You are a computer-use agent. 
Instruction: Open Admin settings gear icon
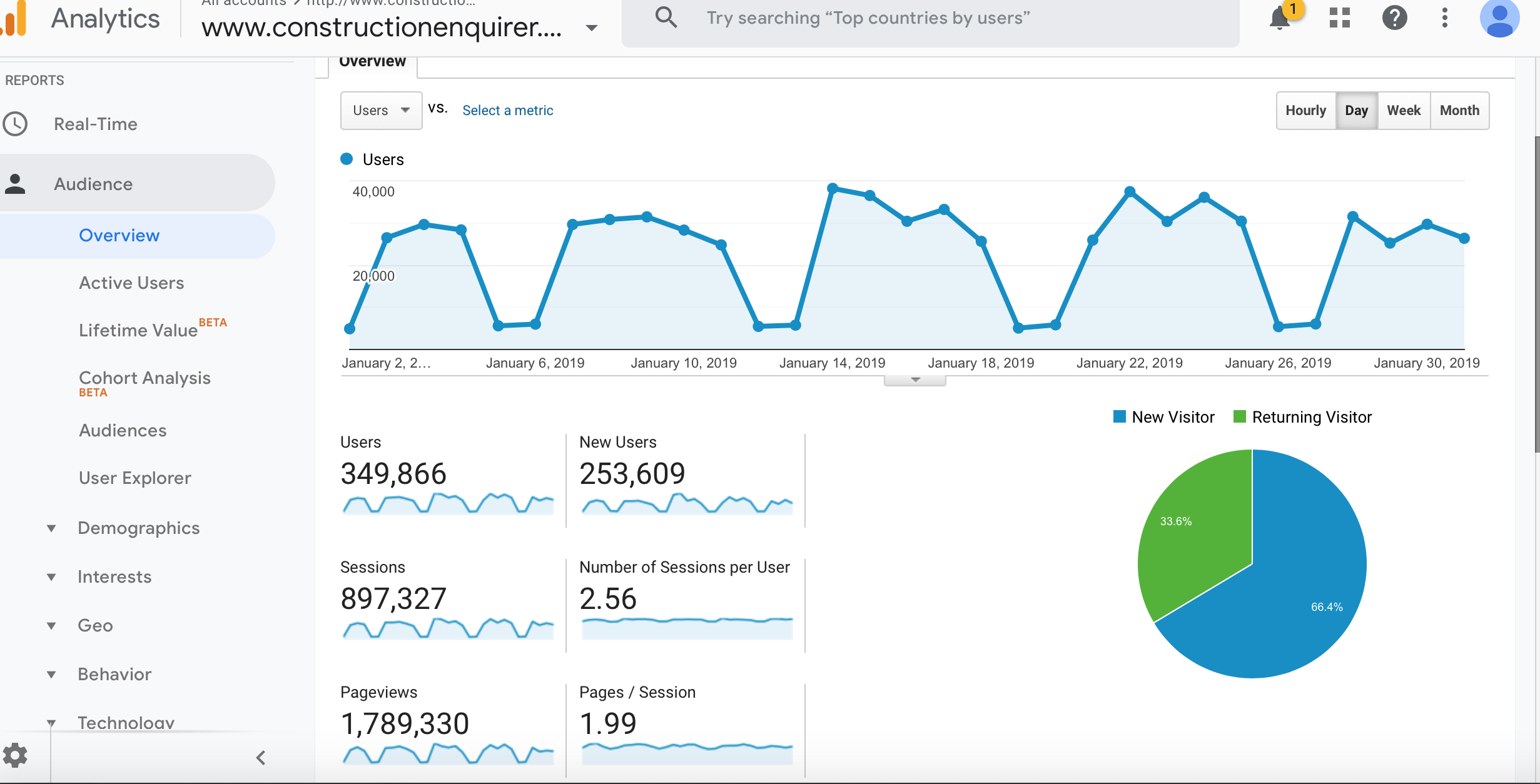tap(15, 755)
